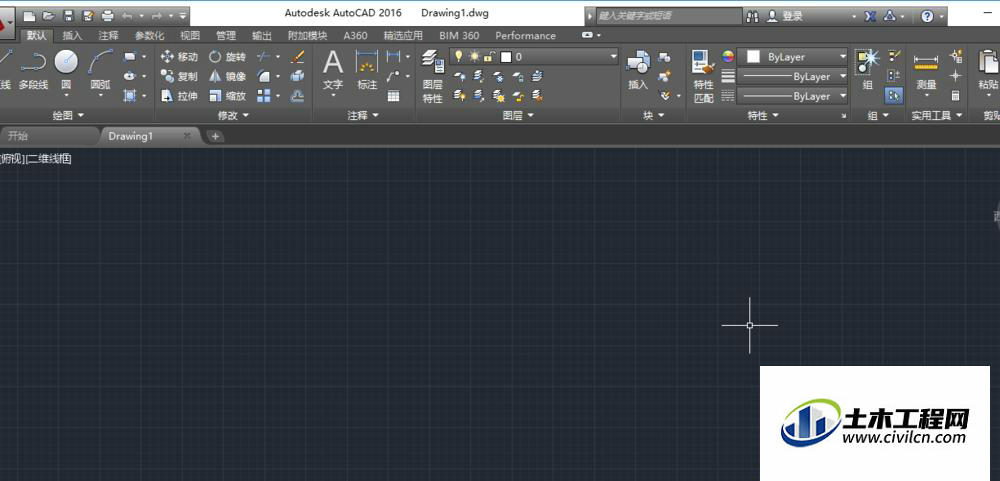Image resolution: width=1000 pixels, height=481 pixels.
Task: Expand the Block (块) panel
Action: click(654, 115)
